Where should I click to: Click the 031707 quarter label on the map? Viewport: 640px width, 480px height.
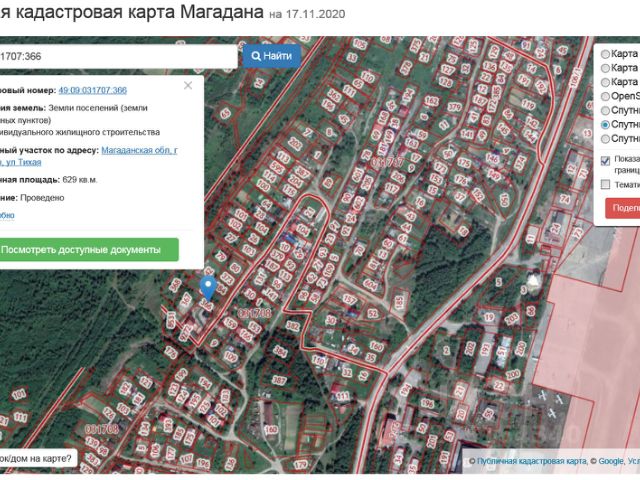387,162
